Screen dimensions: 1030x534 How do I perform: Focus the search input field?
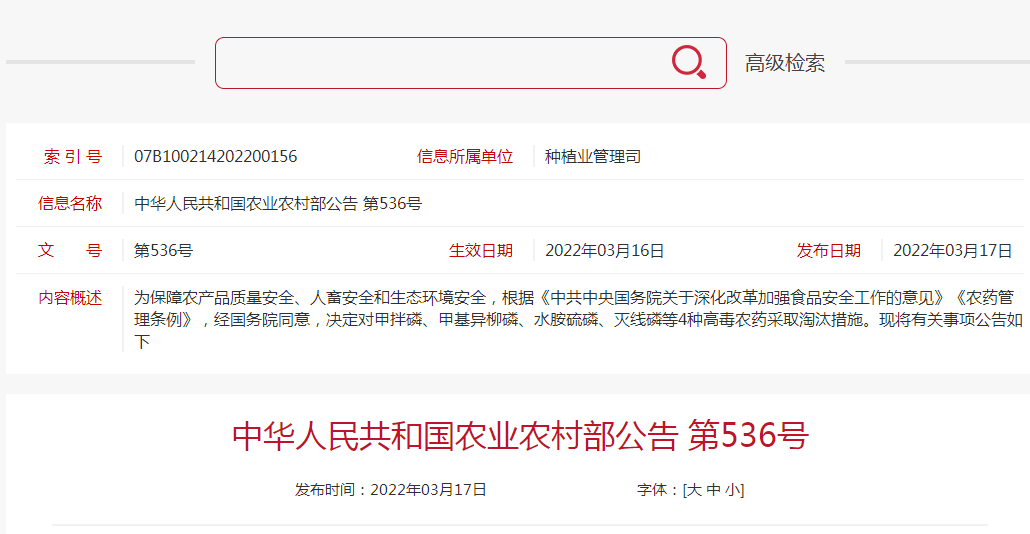point(440,63)
